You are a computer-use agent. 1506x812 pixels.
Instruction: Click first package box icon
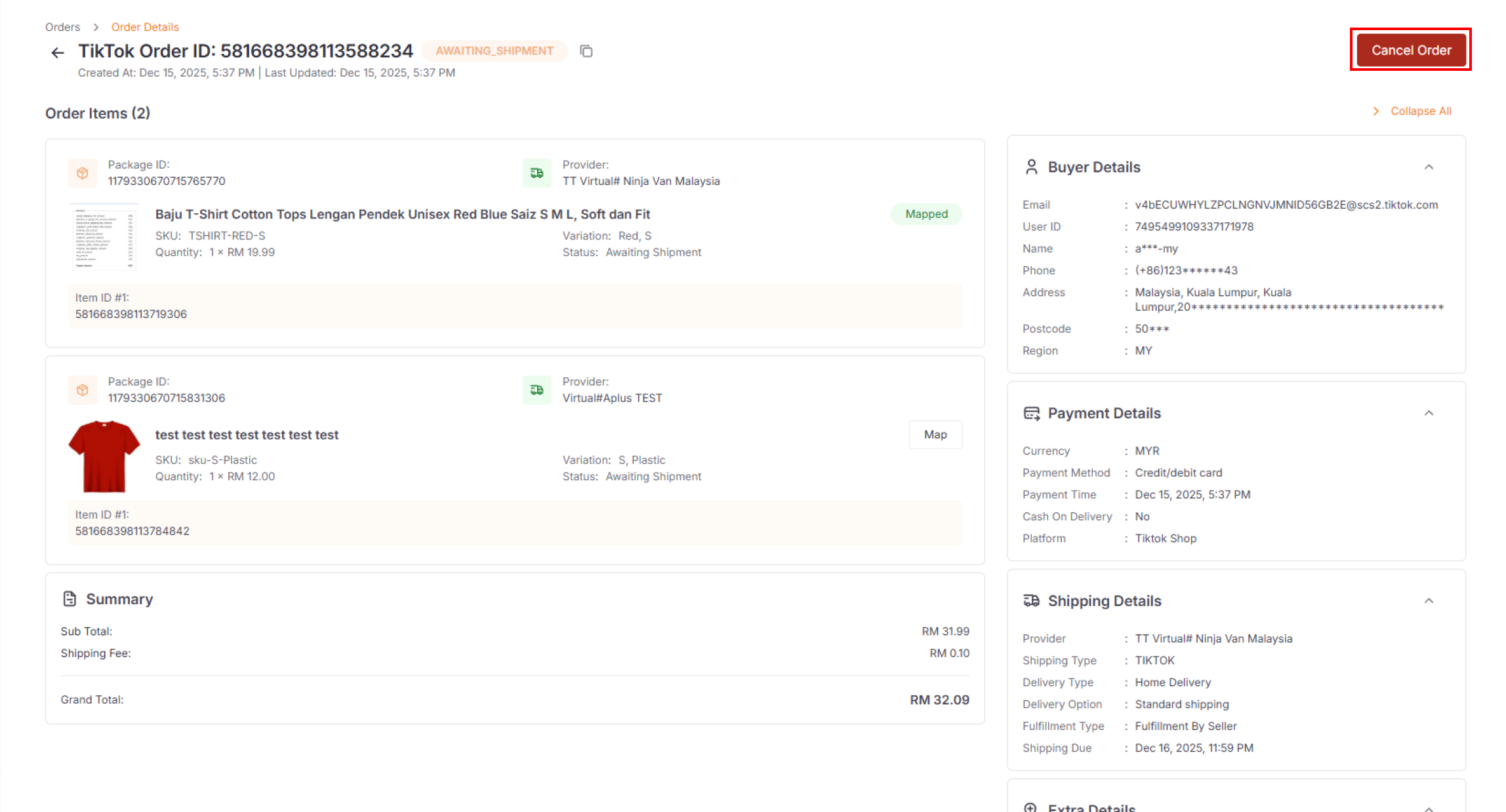click(x=82, y=173)
